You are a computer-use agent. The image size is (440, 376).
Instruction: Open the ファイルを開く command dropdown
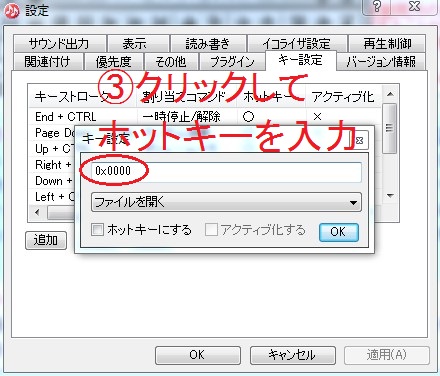[226, 202]
